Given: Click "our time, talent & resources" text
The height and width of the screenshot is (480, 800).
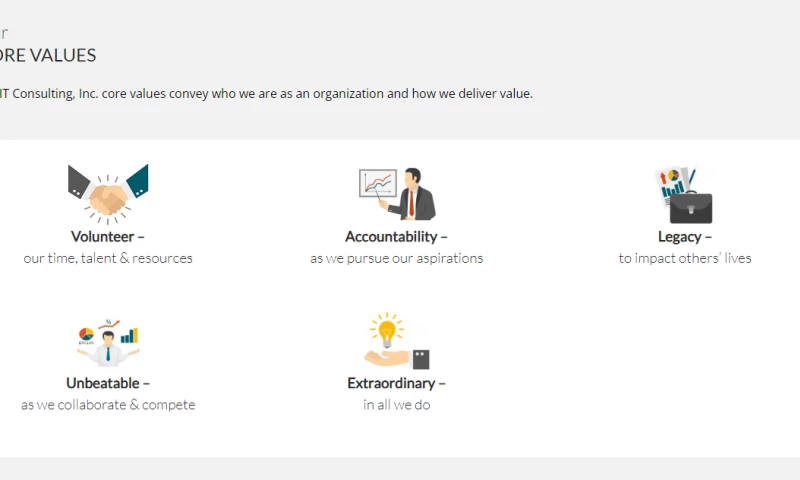Looking at the screenshot, I should (x=108, y=258).
